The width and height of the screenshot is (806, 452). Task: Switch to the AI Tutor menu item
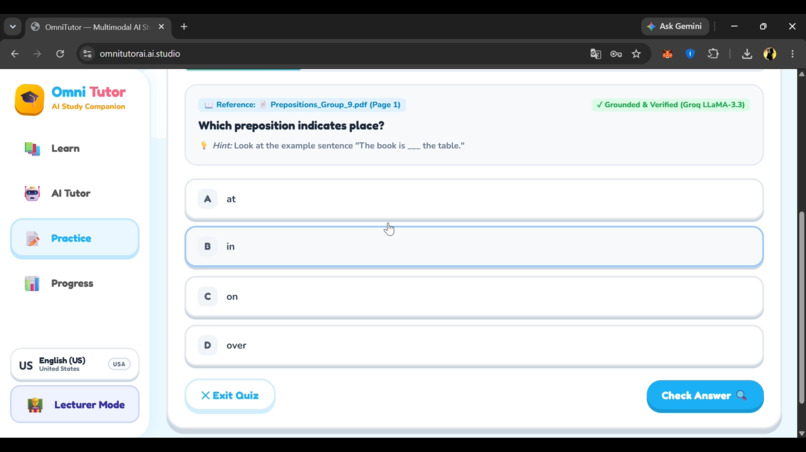point(75,193)
